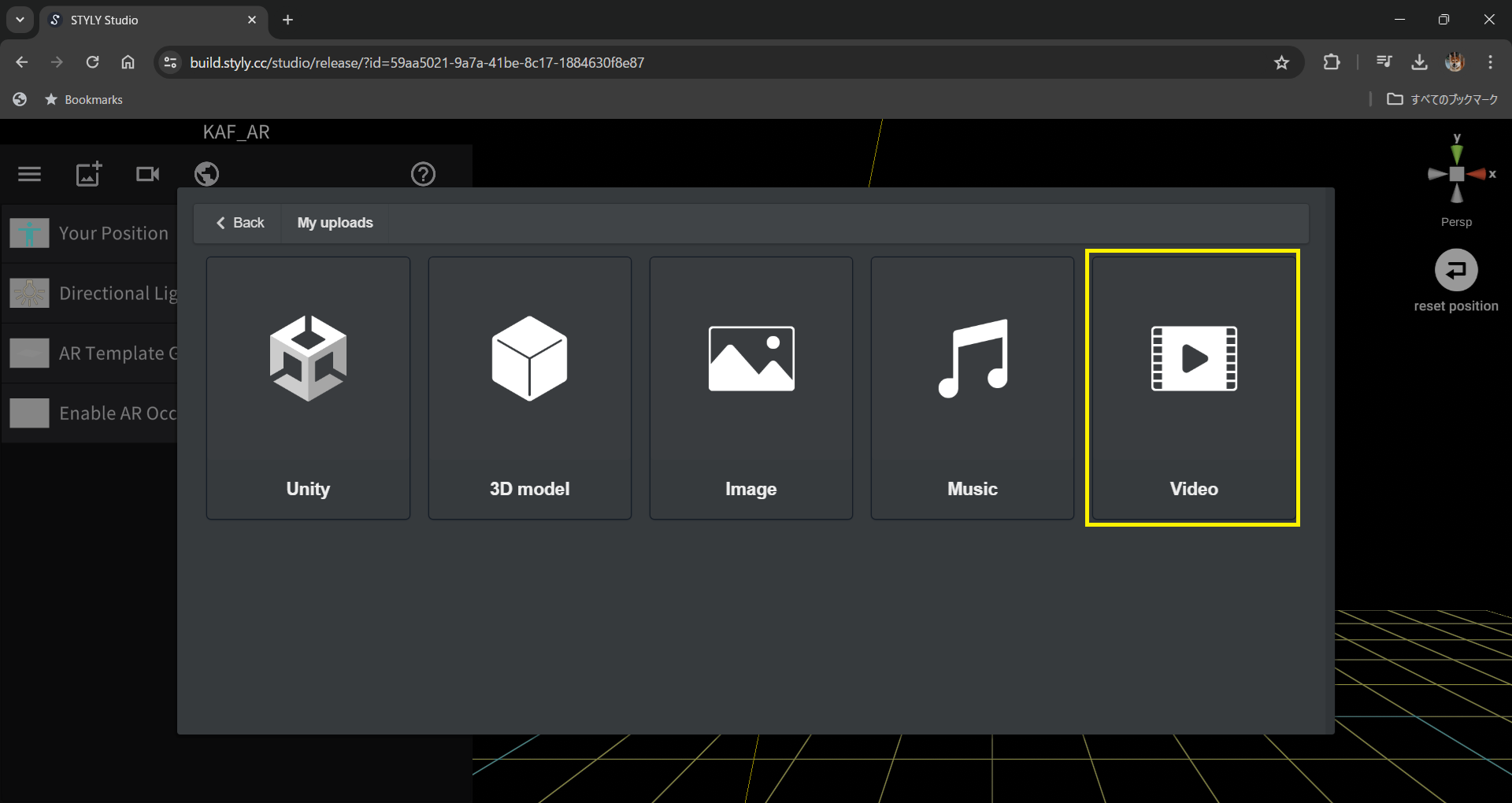Reload the page
The image size is (1512, 803).
pos(92,62)
